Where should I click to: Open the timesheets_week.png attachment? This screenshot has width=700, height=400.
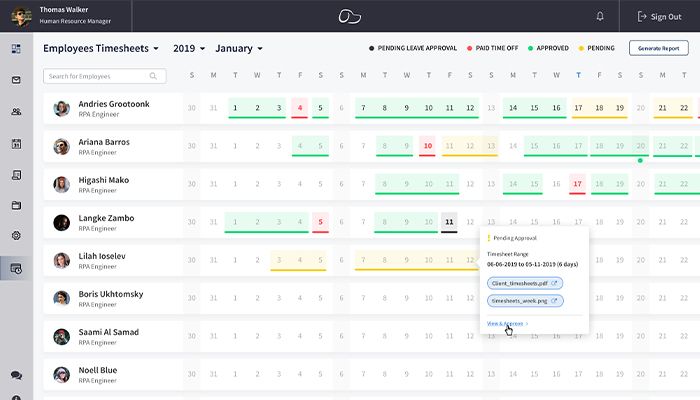click(525, 300)
